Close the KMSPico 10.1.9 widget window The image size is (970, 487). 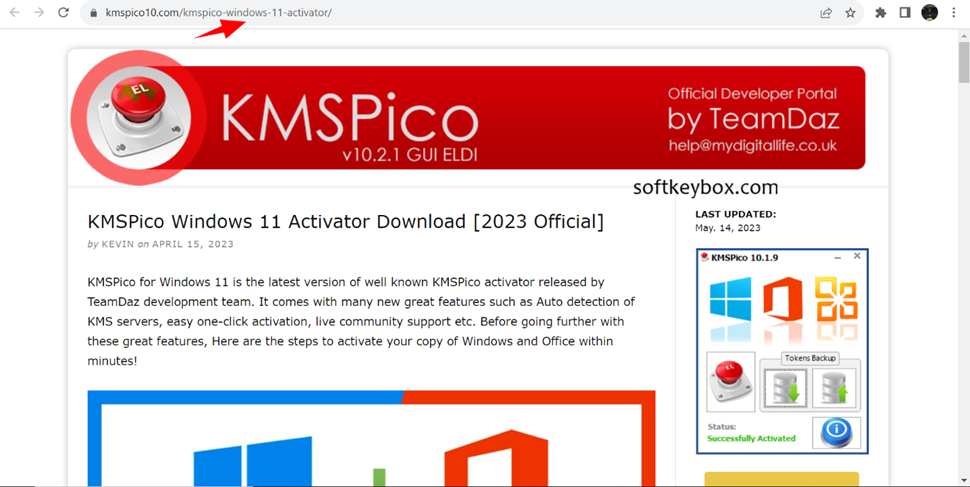(x=857, y=256)
